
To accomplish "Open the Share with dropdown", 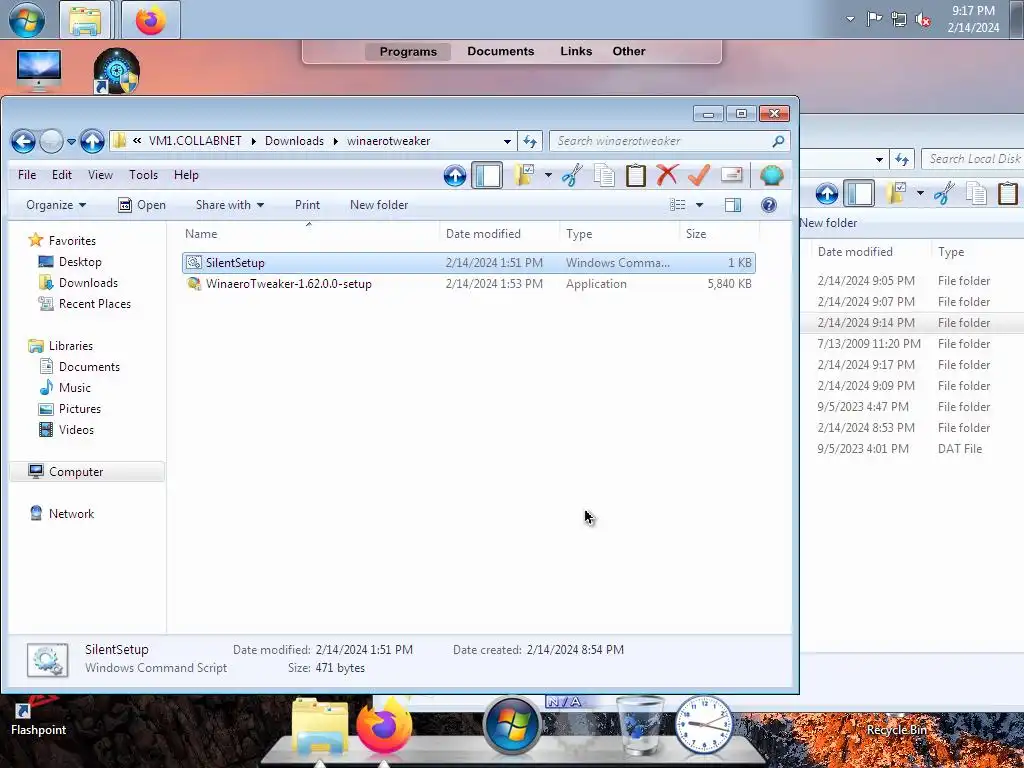I will pyautogui.click(x=230, y=205).
